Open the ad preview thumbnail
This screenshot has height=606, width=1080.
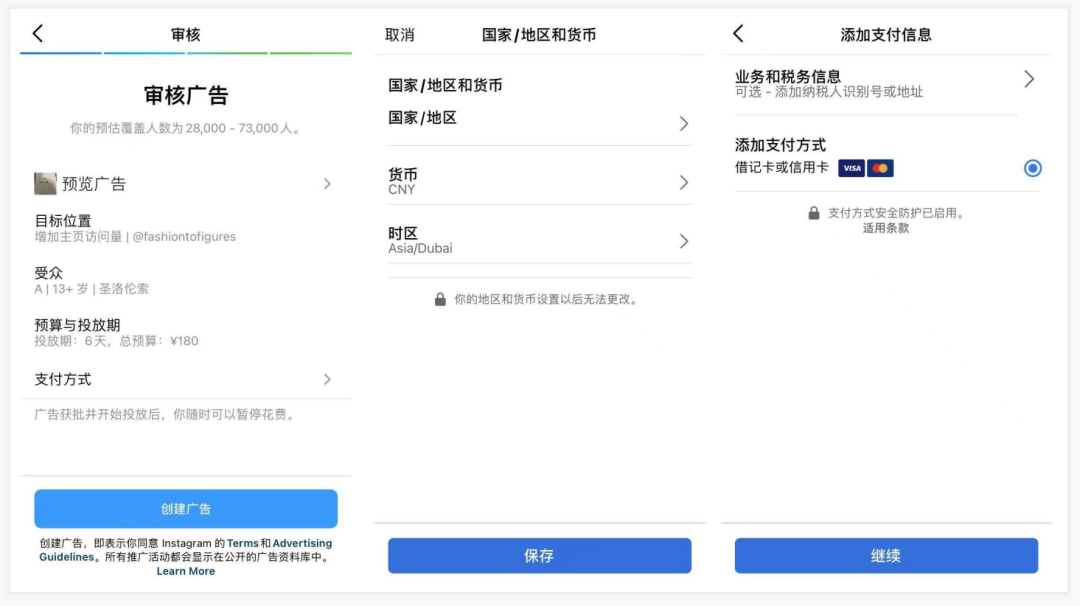(45, 183)
